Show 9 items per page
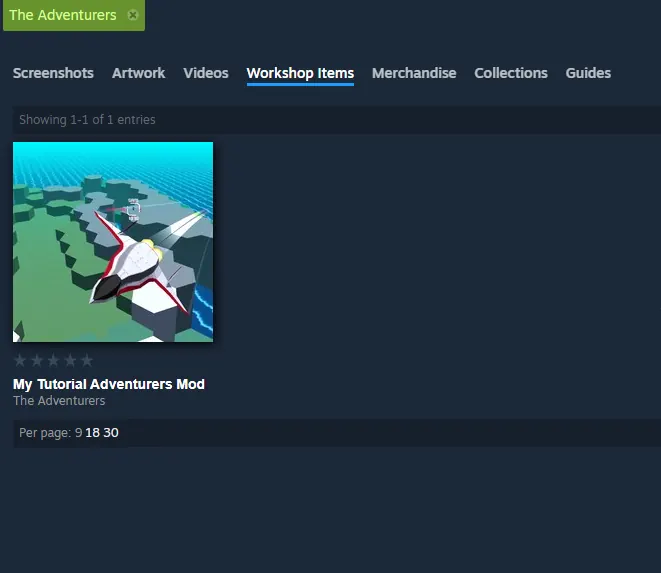Screen dimensions: 661x573 78,433
